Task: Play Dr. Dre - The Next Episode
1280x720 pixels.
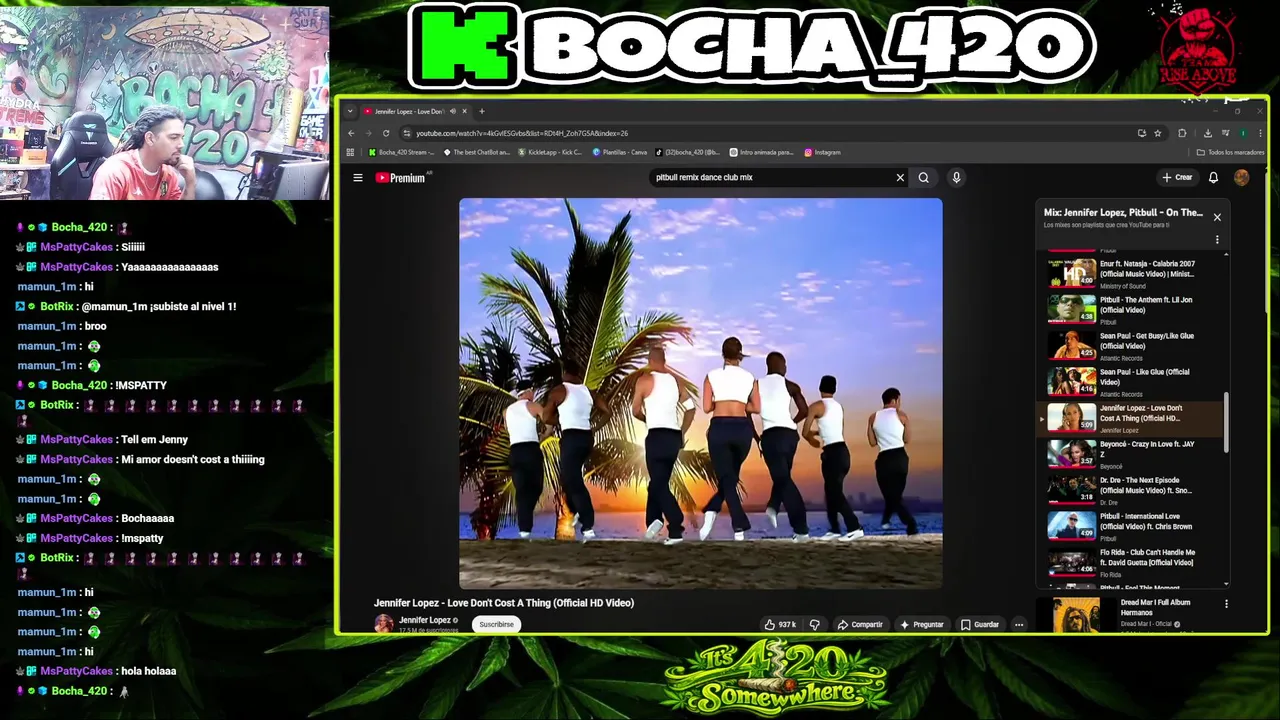Action: tap(1131, 490)
